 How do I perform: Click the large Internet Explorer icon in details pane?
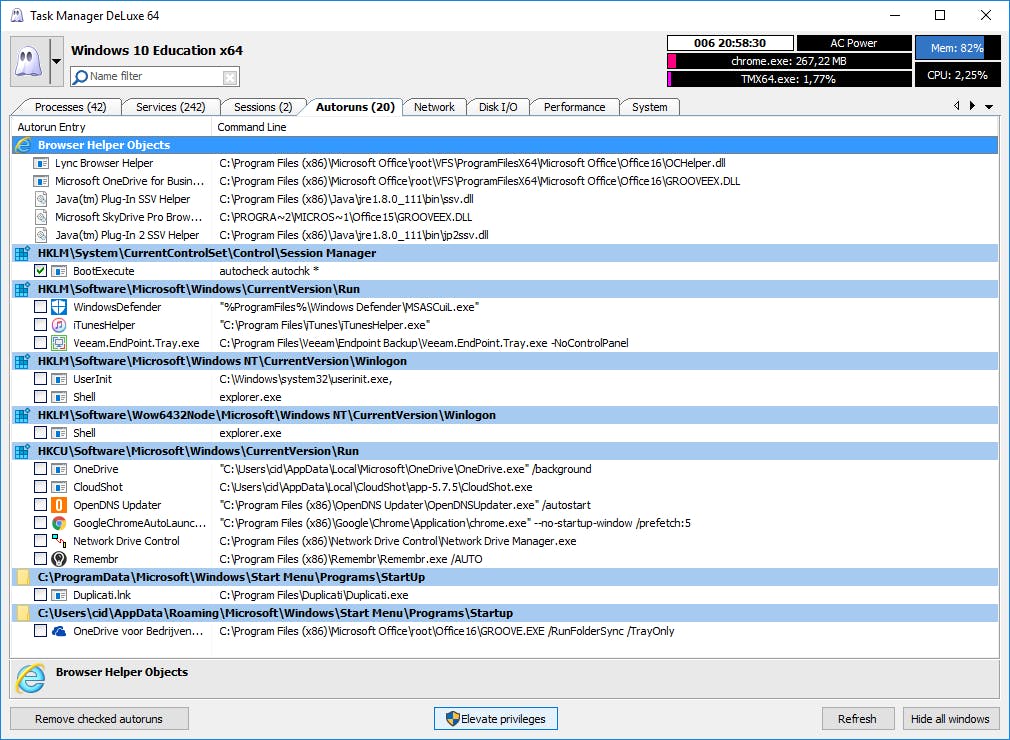(x=30, y=679)
